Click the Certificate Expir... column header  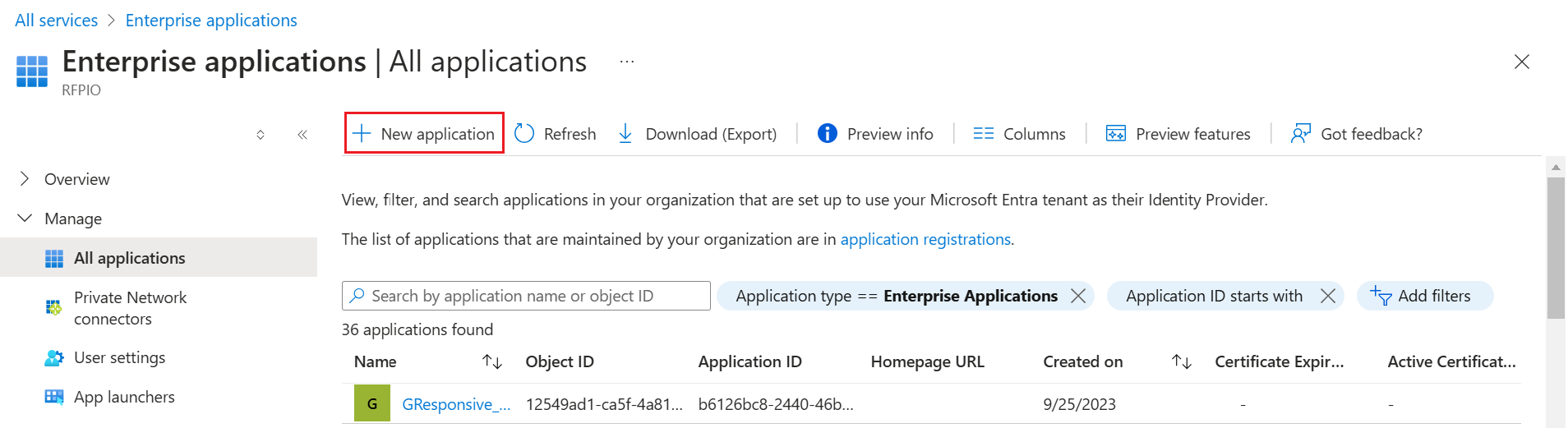(1280, 361)
